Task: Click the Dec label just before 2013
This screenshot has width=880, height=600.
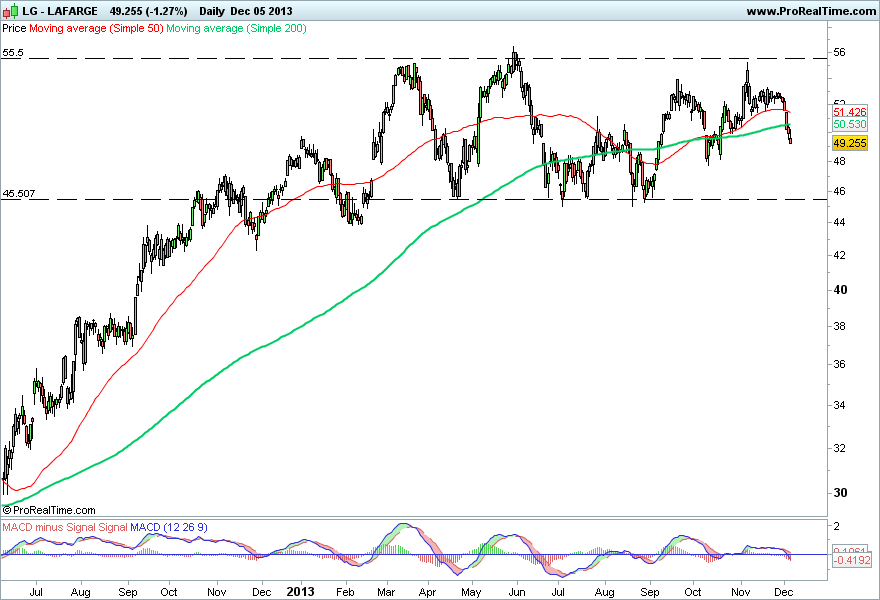Action: click(262, 592)
